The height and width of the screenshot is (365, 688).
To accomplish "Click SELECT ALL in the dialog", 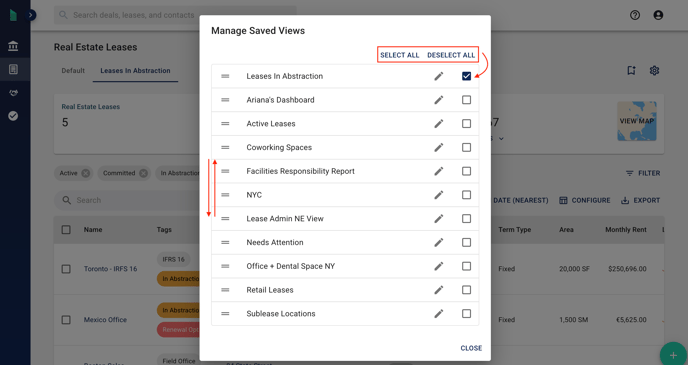I will point(400,55).
